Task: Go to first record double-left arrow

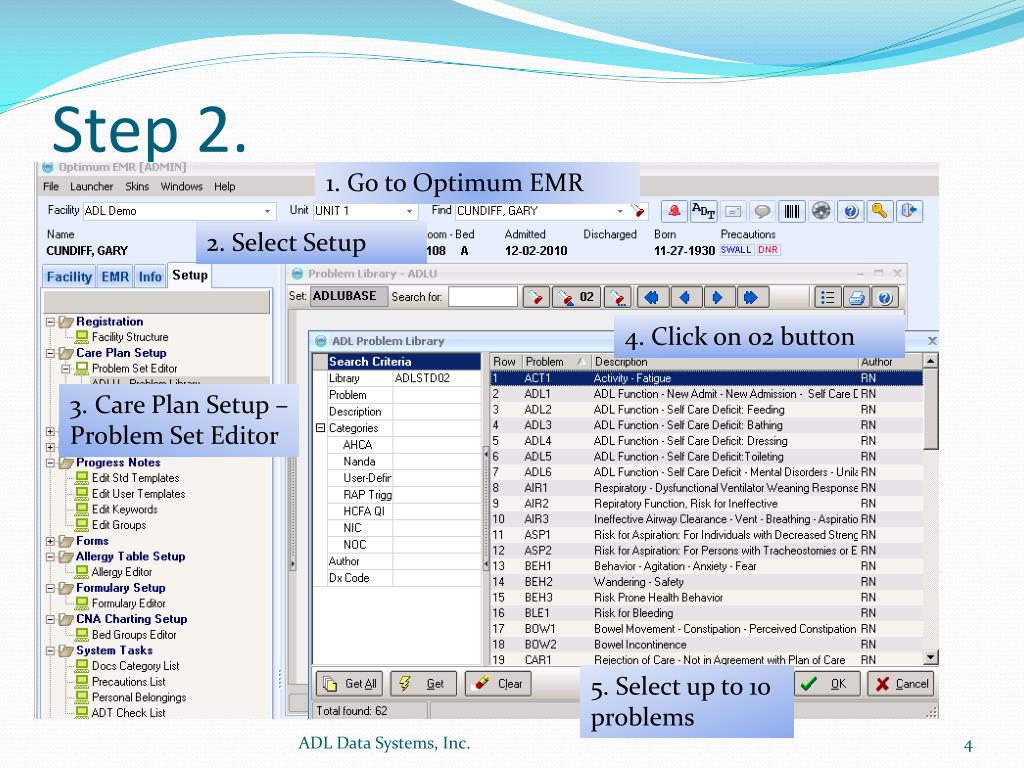Action: click(652, 298)
